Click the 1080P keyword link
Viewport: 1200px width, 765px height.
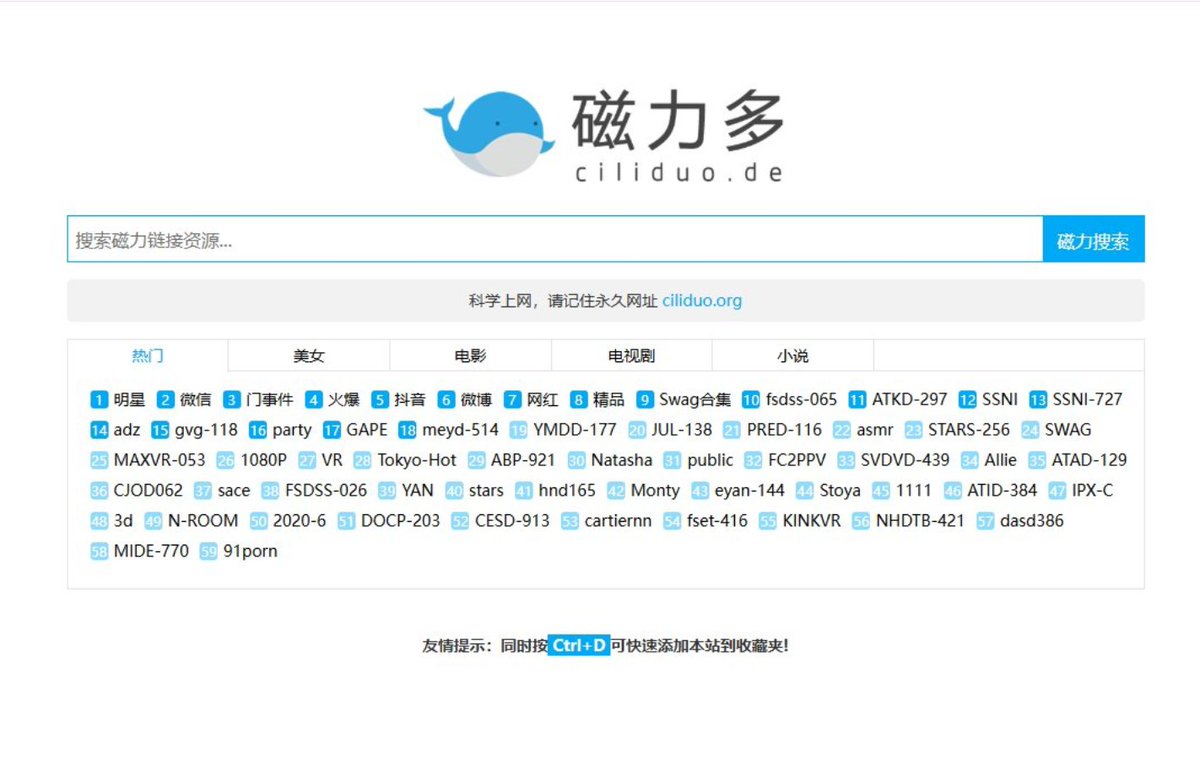pyautogui.click(x=264, y=460)
